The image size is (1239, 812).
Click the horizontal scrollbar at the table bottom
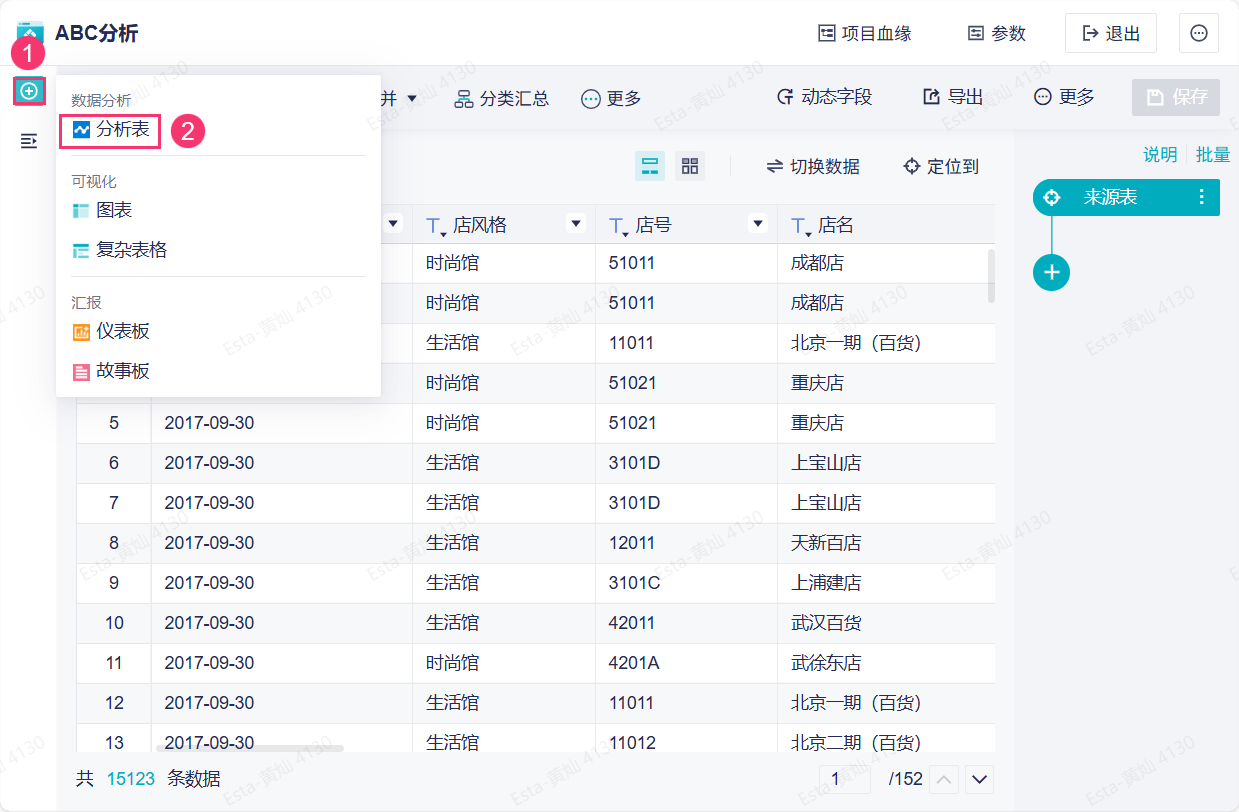click(x=250, y=748)
